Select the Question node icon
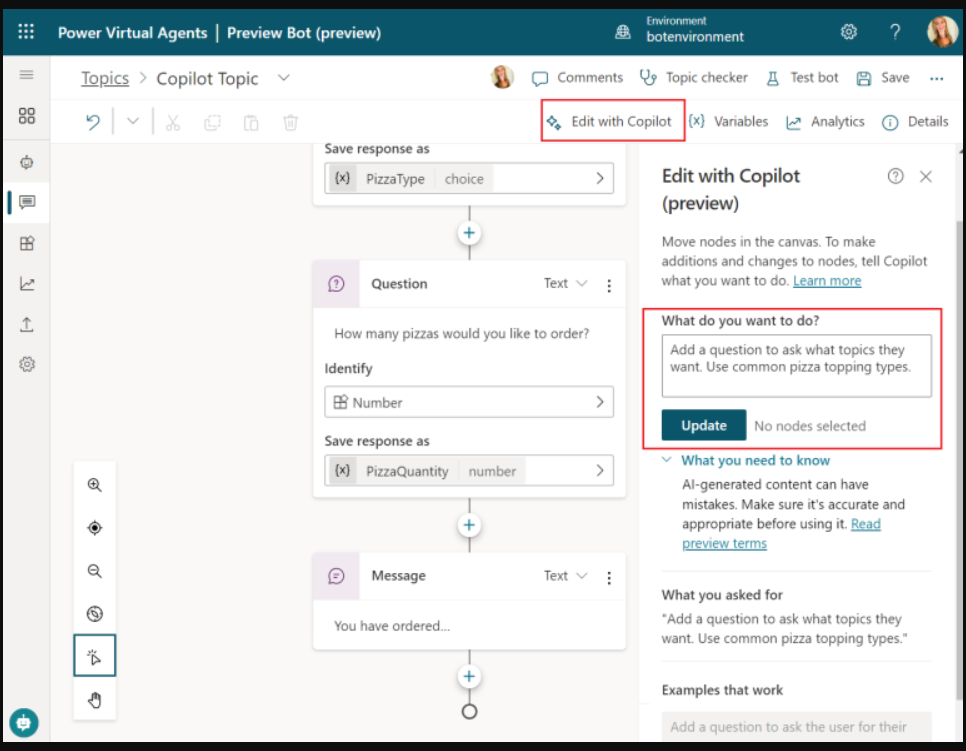966x751 pixels. tap(336, 284)
